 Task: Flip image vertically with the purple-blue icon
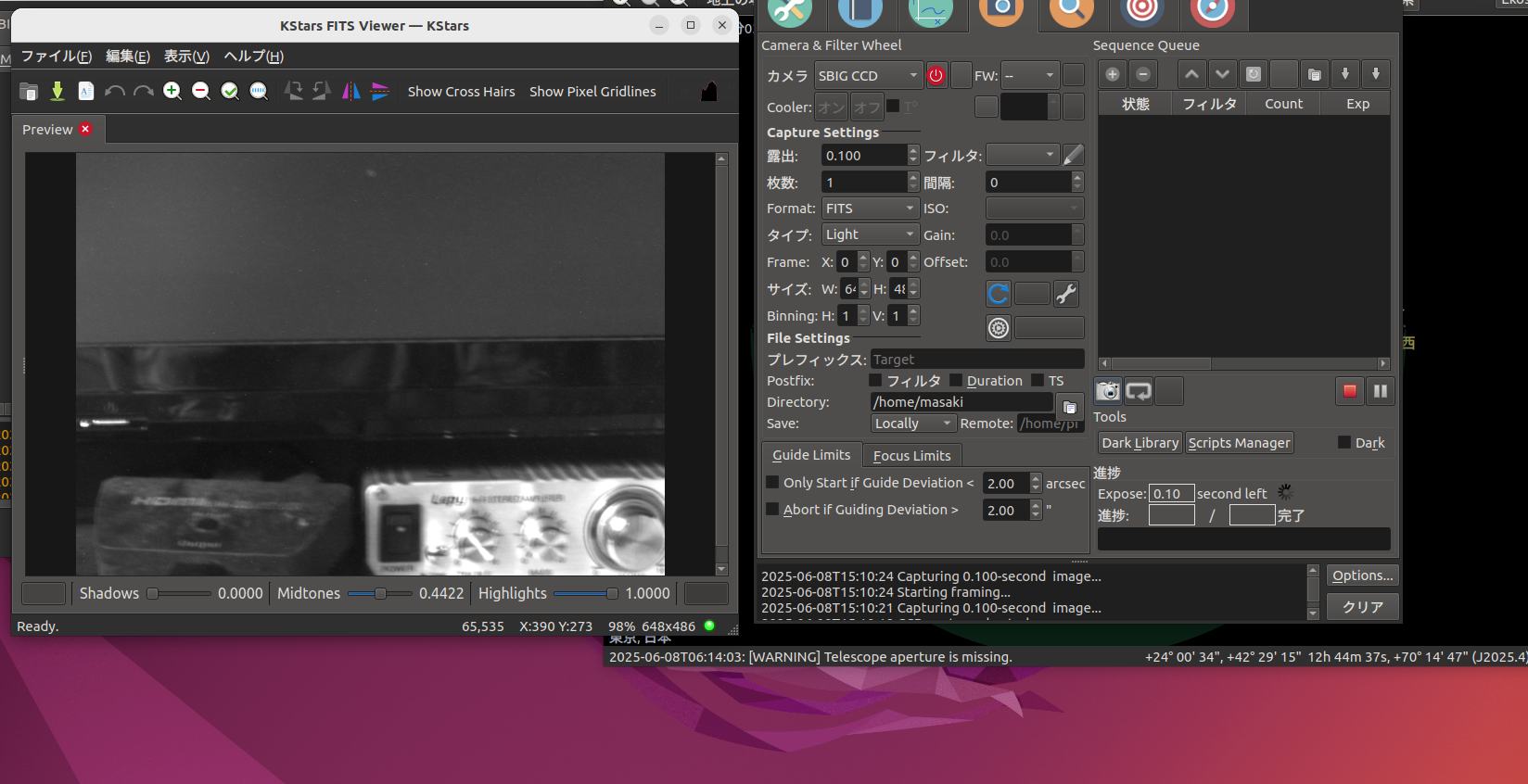click(x=380, y=91)
